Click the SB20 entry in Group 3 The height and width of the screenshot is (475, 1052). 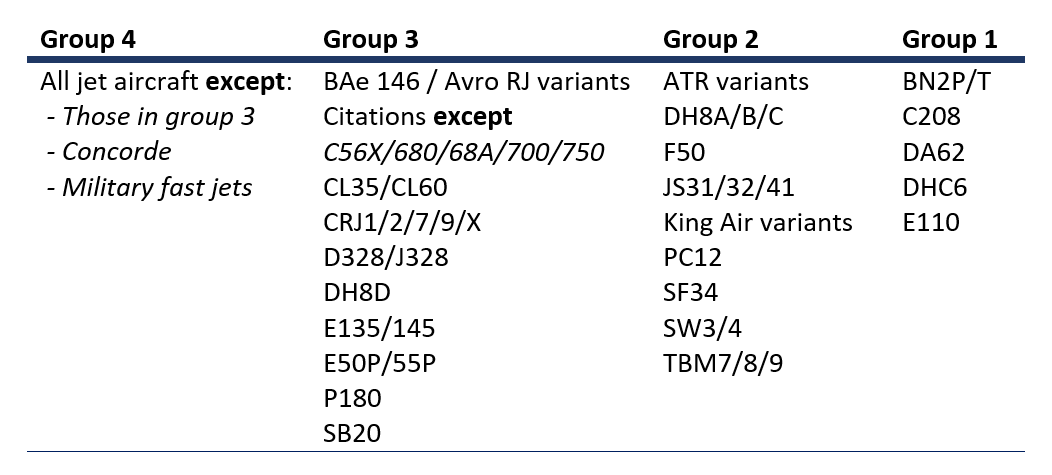tap(352, 433)
